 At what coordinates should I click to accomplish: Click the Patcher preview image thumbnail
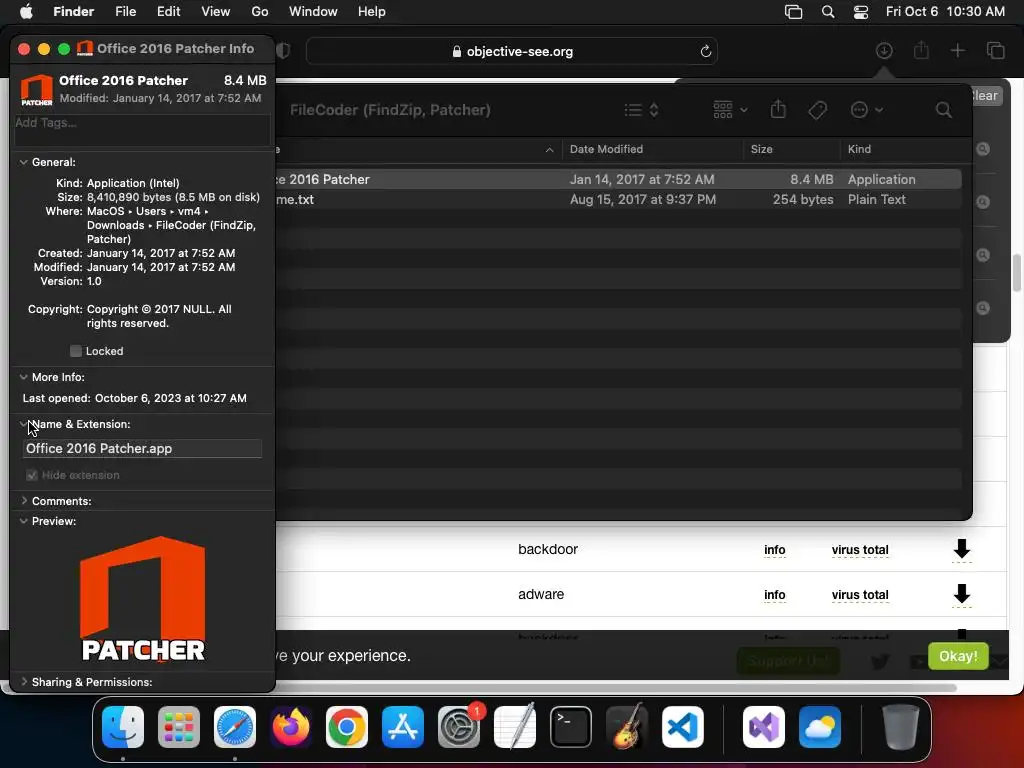142,599
